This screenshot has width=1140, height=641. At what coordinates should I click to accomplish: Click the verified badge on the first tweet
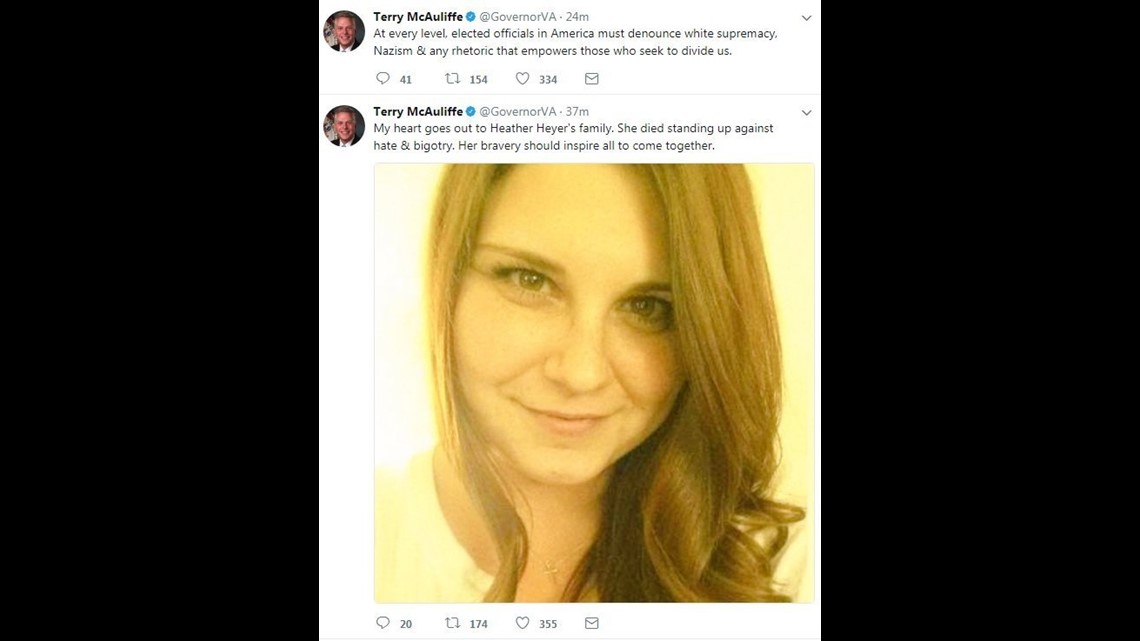tap(470, 16)
